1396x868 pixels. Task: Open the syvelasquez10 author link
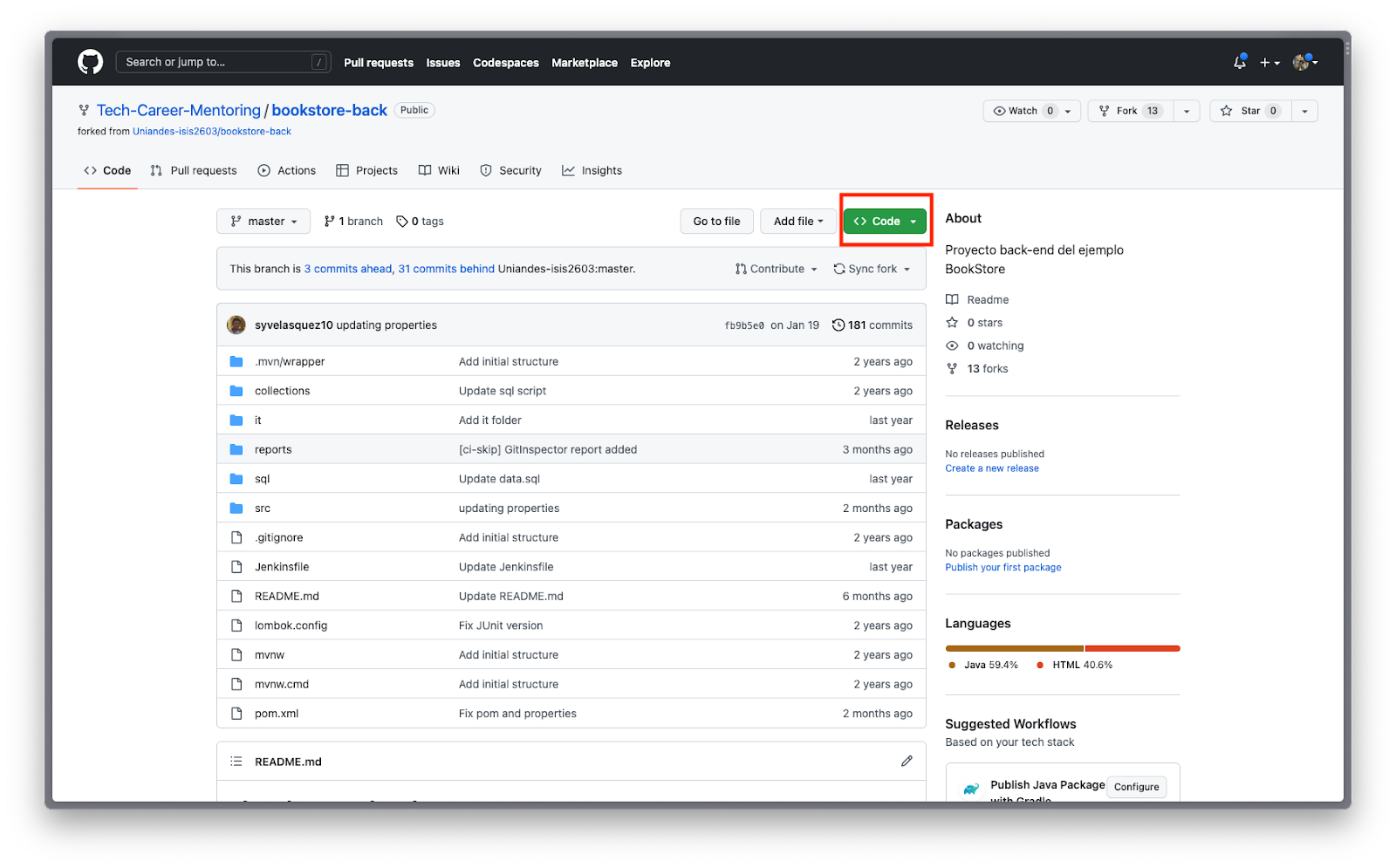[294, 325]
